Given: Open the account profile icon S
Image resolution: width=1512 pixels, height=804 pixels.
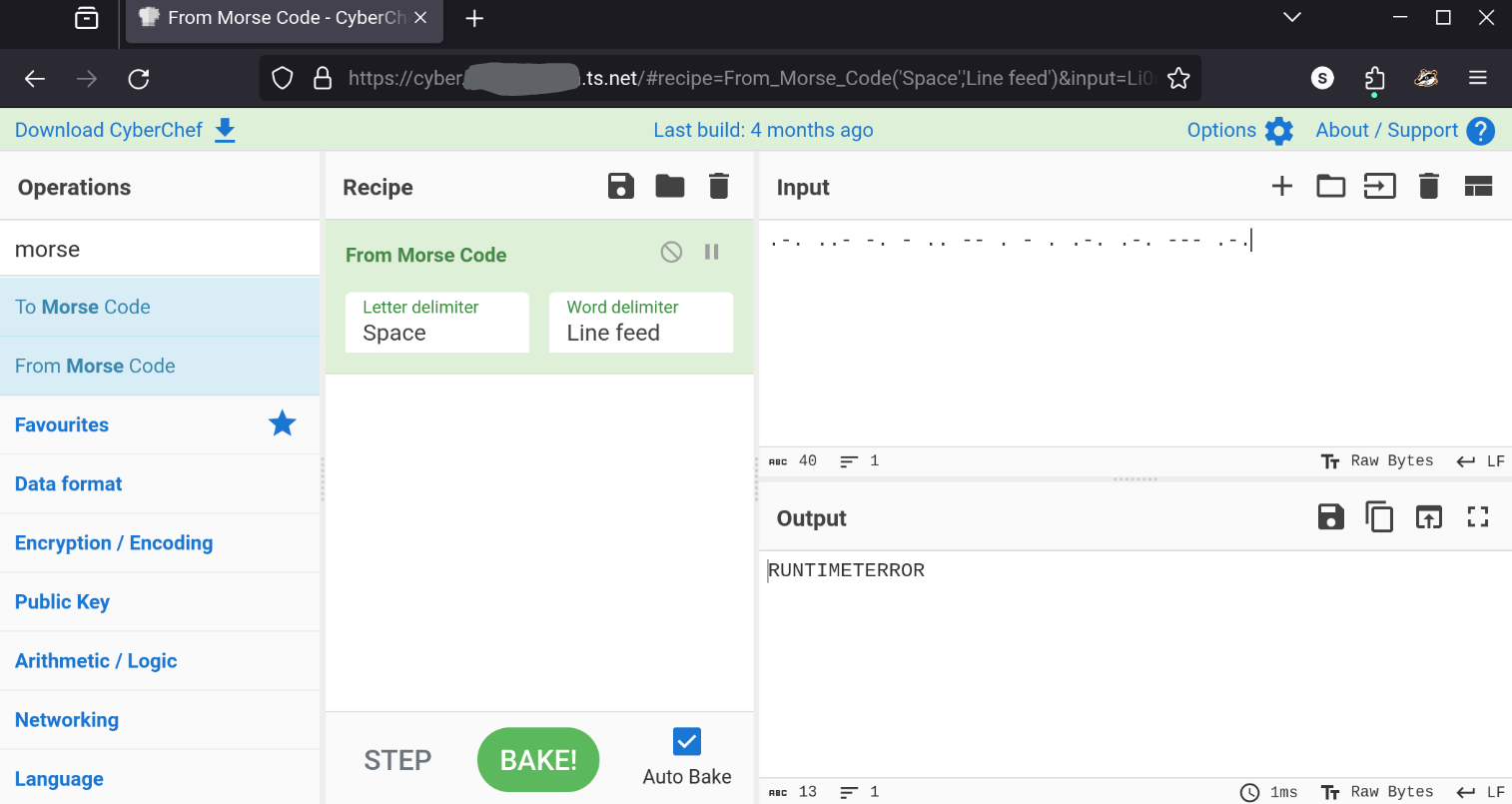Looking at the screenshot, I should (1322, 78).
